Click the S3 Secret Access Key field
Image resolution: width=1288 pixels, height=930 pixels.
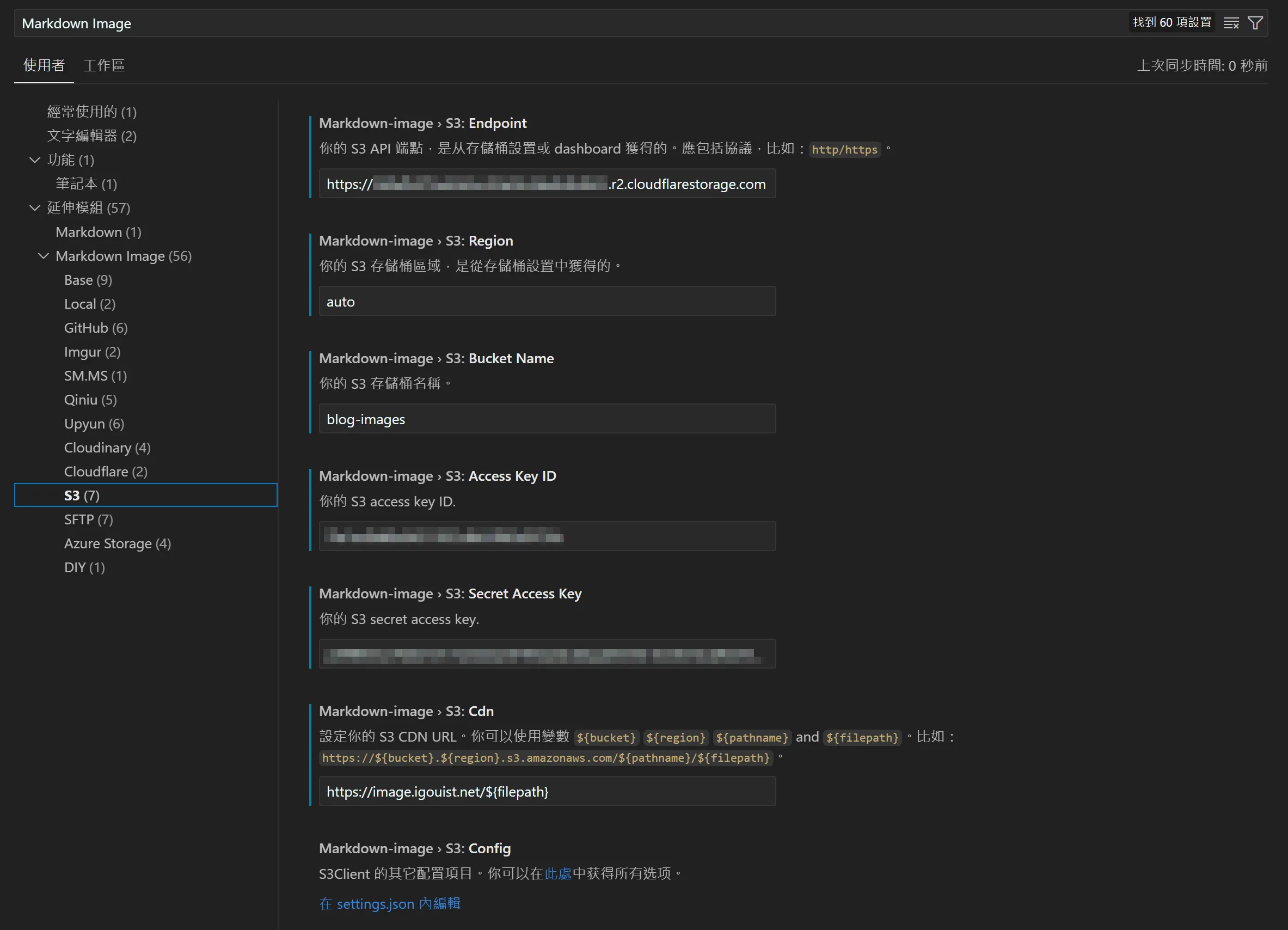(548, 653)
